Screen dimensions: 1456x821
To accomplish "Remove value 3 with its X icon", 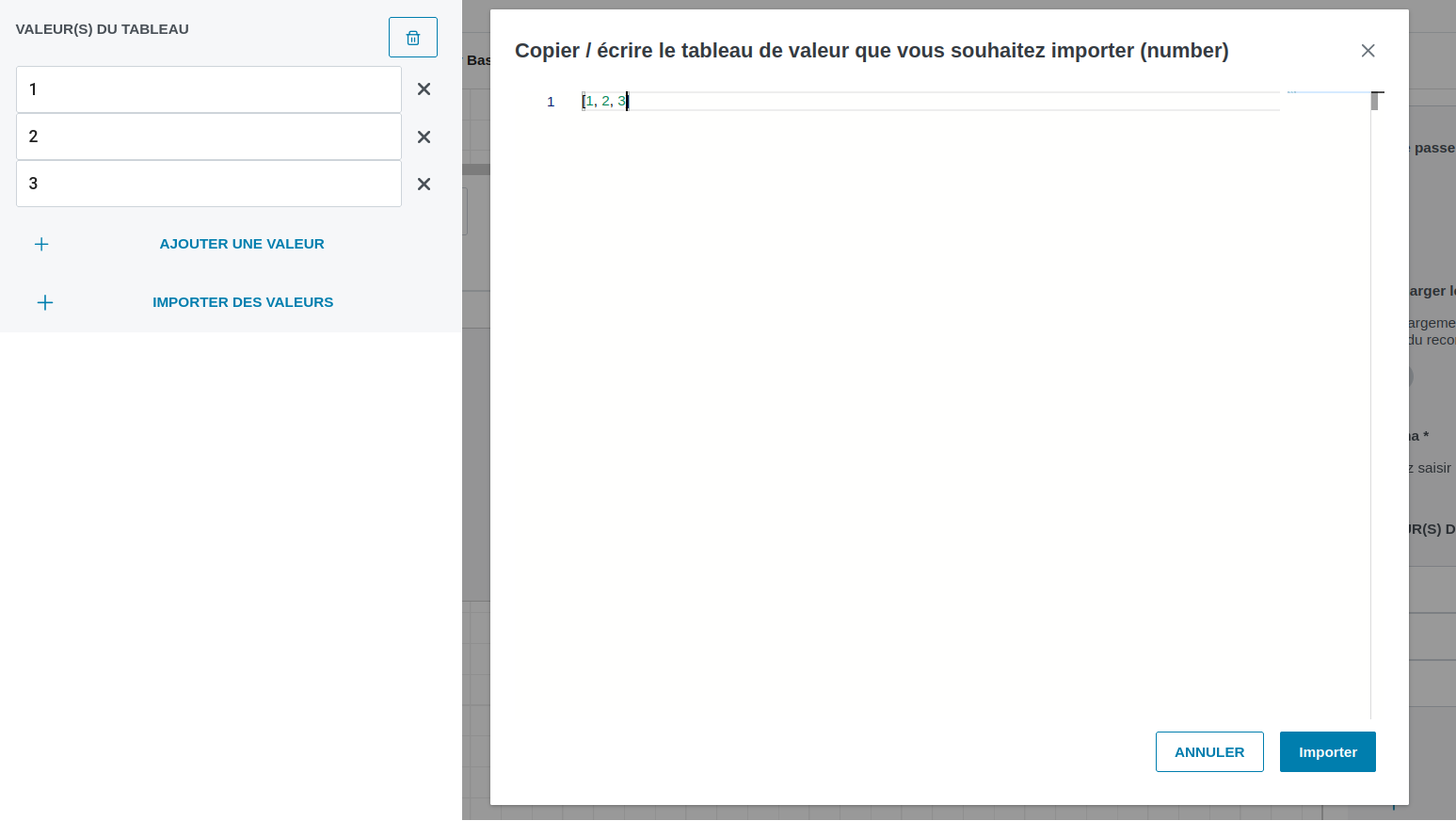I will click(x=424, y=184).
